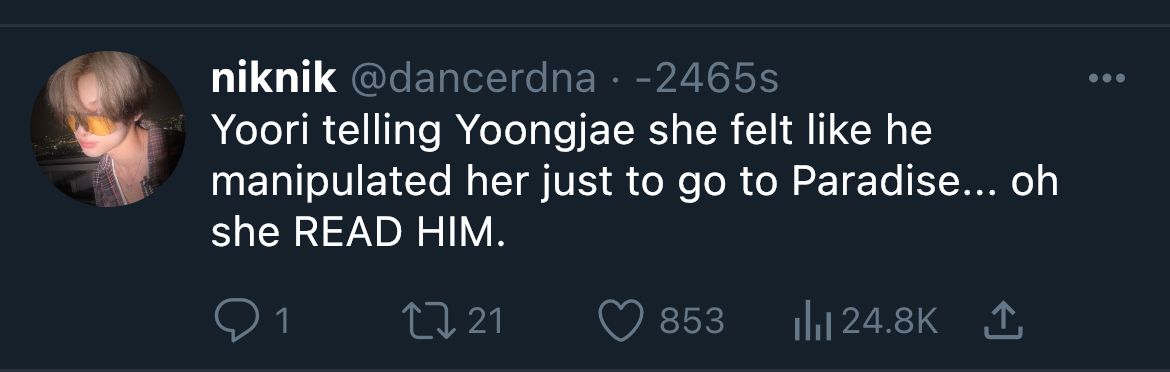Open the three-dot more options menu
The width and height of the screenshot is (1170, 372).
tap(1107, 78)
